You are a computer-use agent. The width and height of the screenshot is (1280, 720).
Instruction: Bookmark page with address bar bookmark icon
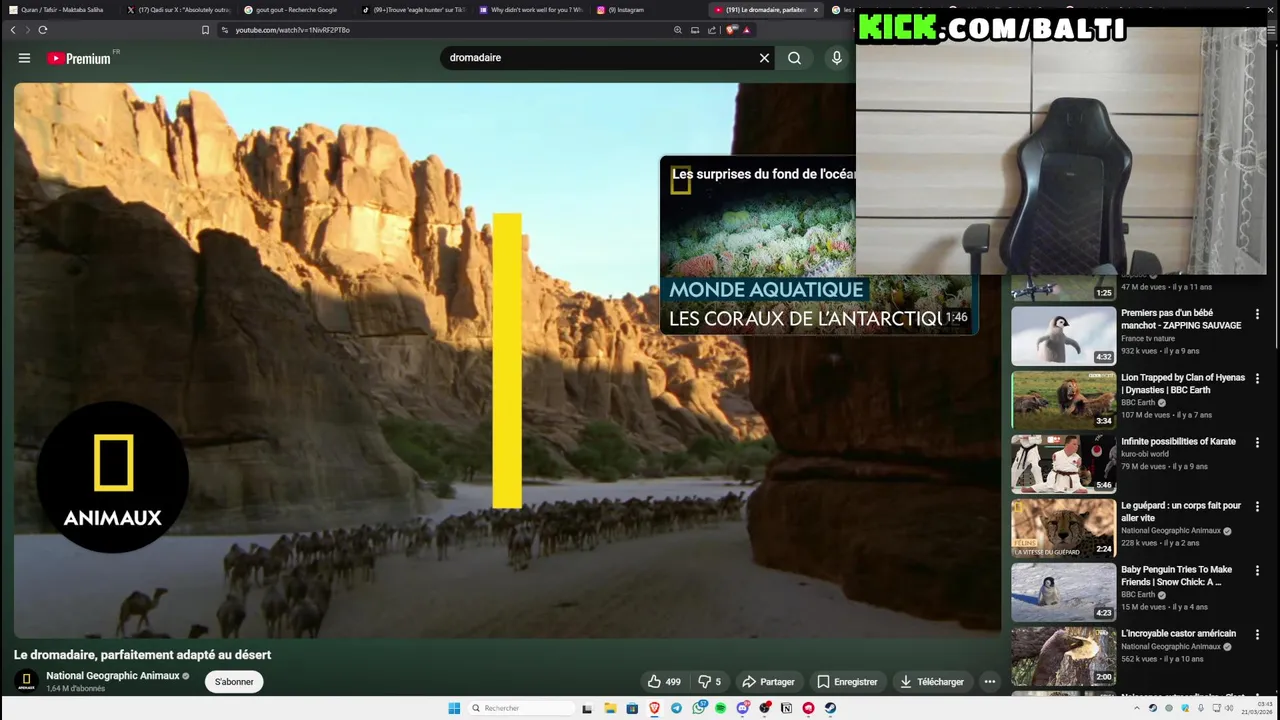[x=205, y=30]
